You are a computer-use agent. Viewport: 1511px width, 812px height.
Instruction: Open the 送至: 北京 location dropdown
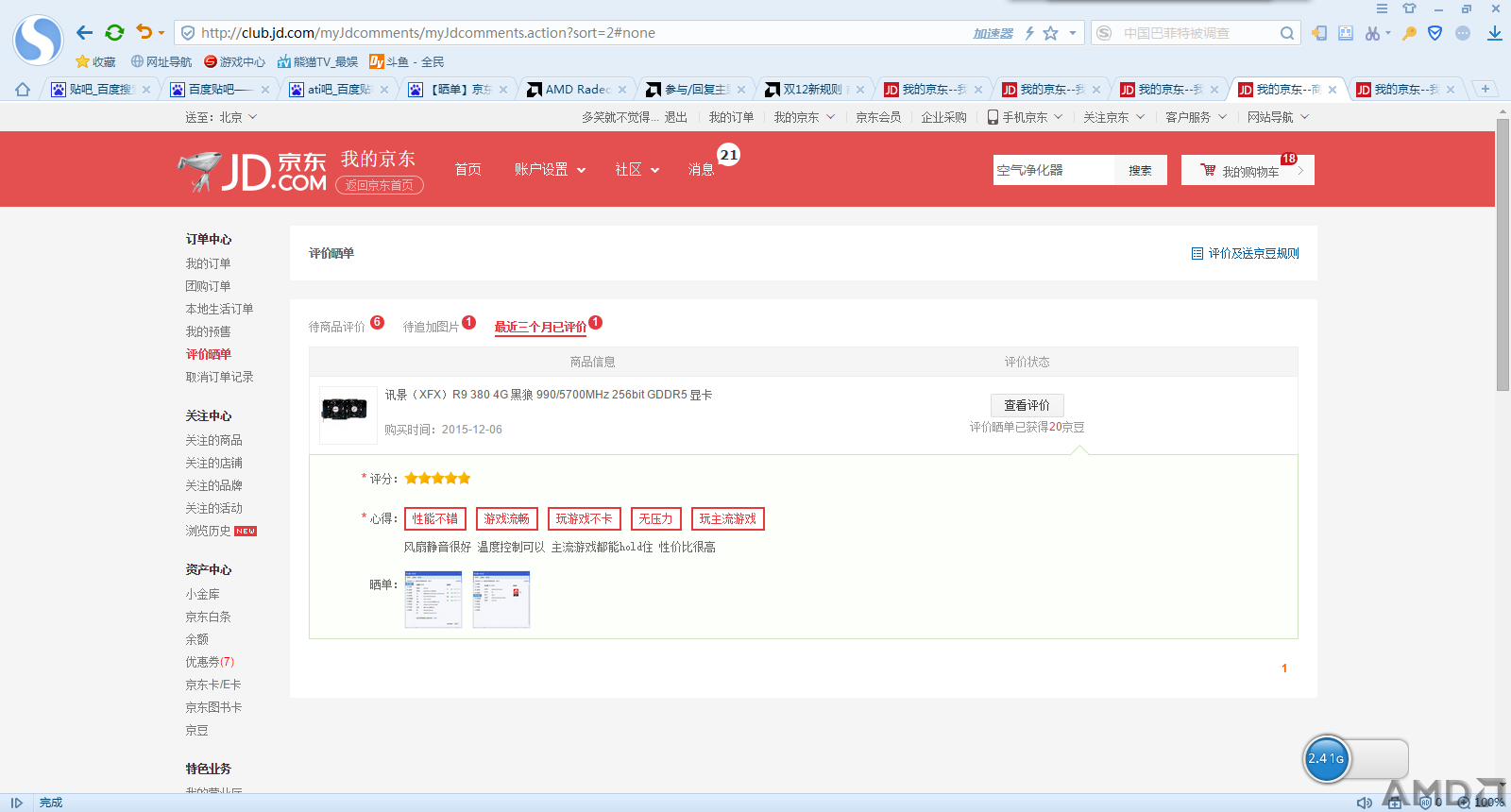click(221, 117)
